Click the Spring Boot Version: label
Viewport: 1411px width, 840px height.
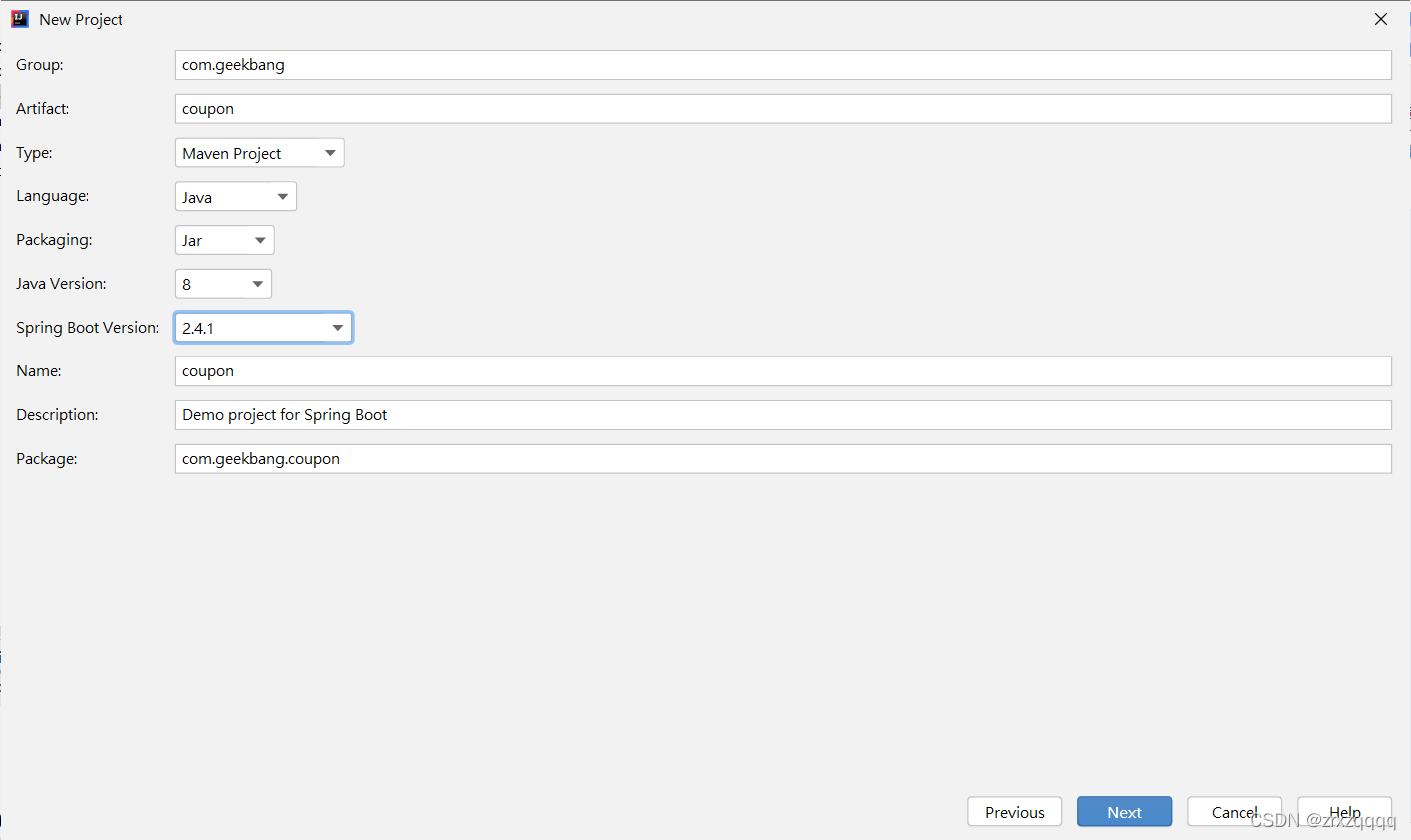87,328
